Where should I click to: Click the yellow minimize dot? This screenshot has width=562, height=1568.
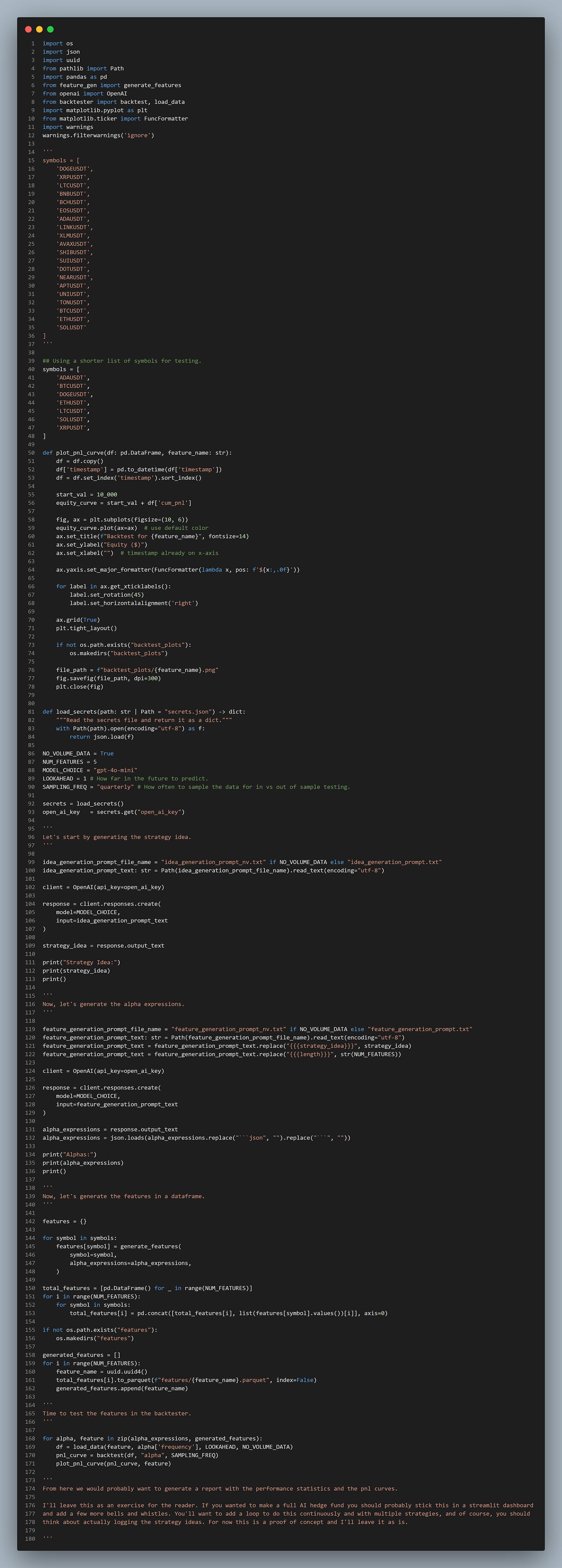pyautogui.click(x=39, y=29)
